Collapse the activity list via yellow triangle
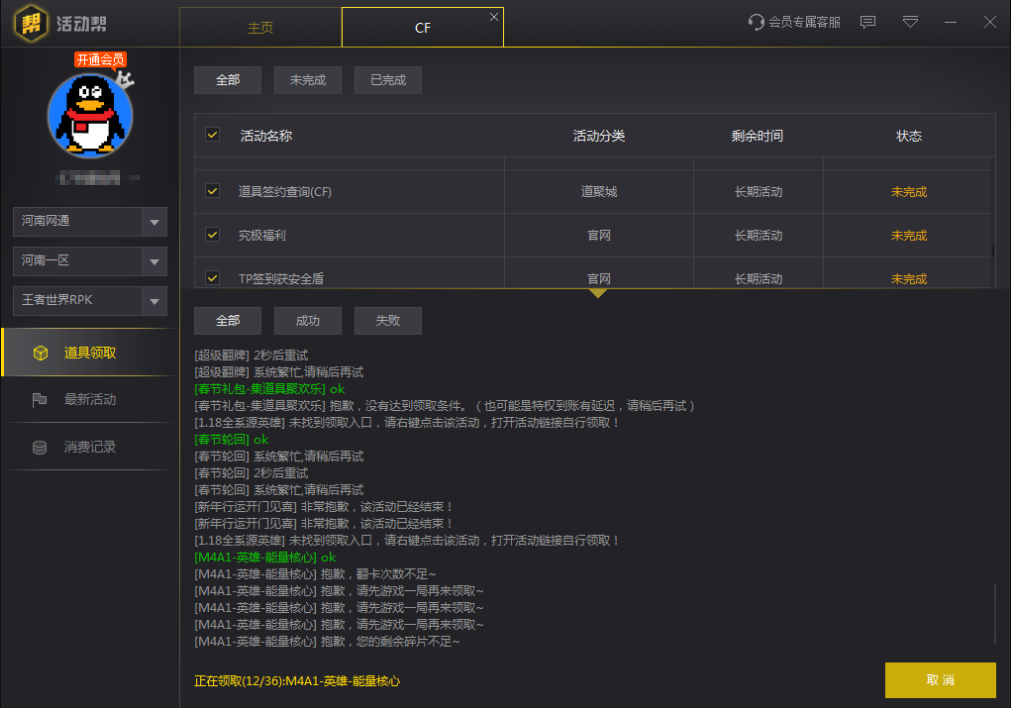Image resolution: width=1011 pixels, height=708 pixels. [598, 293]
